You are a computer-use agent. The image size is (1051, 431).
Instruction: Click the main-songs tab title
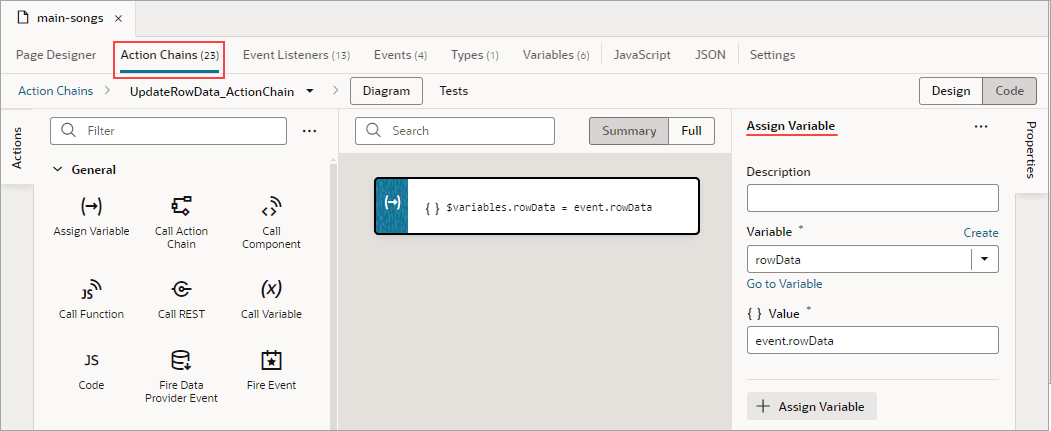[70, 18]
